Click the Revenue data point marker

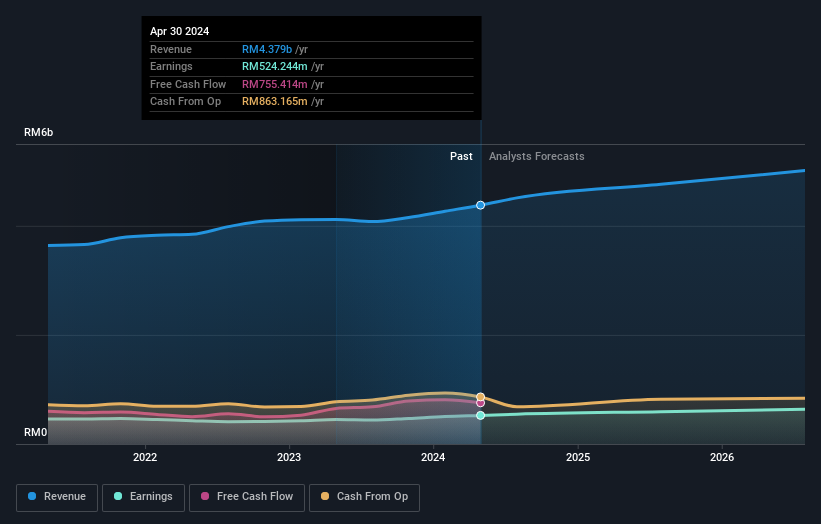(480, 205)
